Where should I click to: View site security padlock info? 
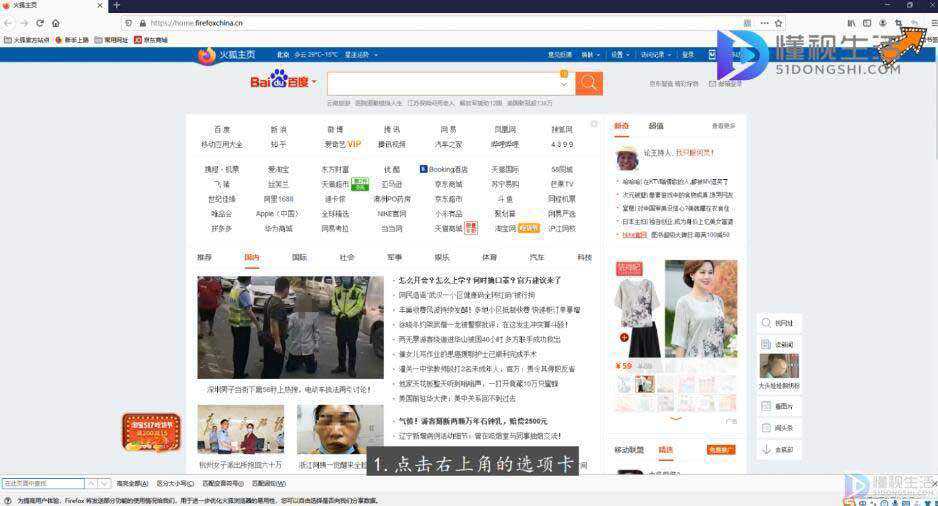(x=142, y=23)
